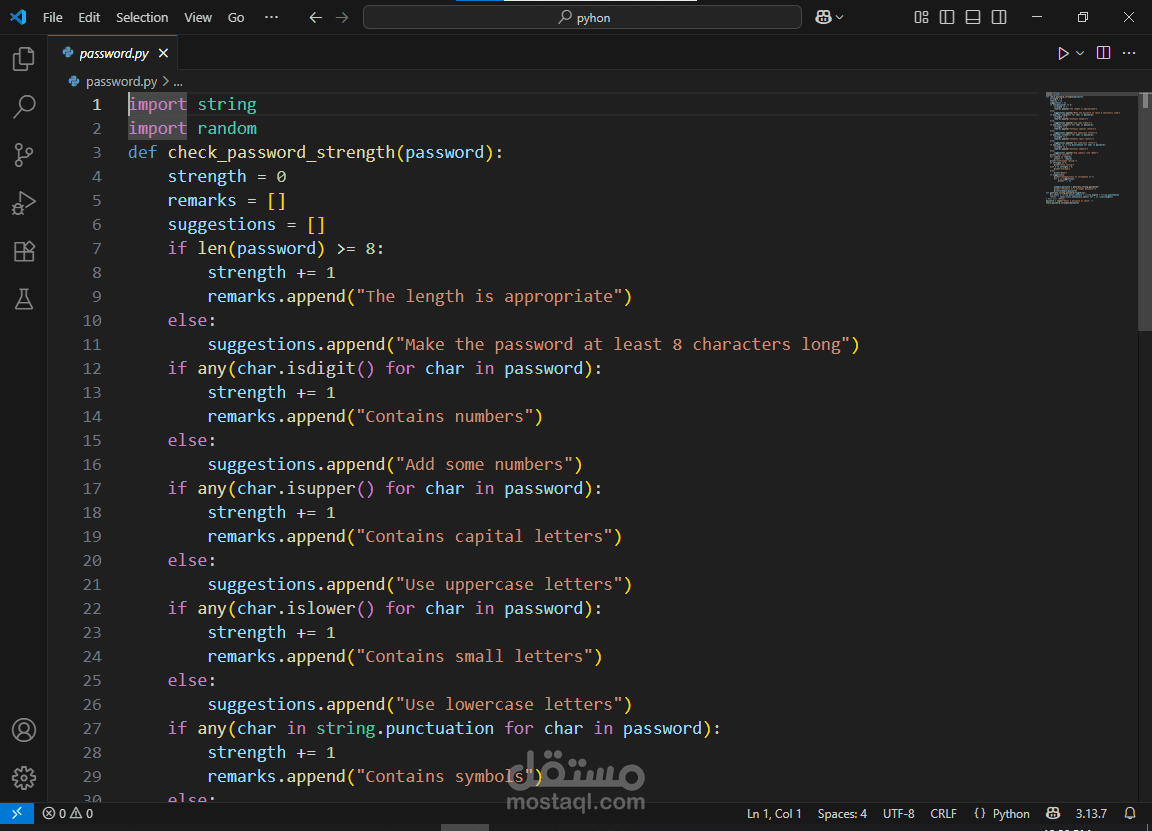Image resolution: width=1152 pixels, height=831 pixels.
Task: Click line number 7 in the gutter
Action: [x=96, y=248]
